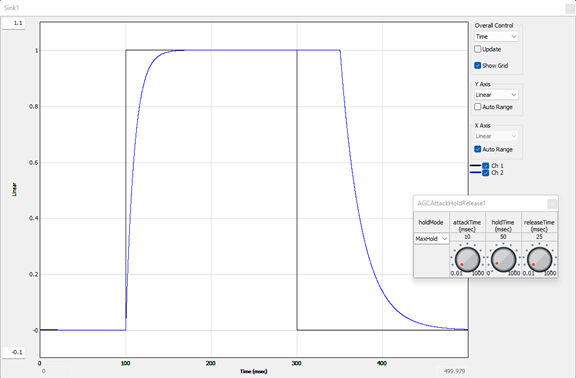Viewport: 576px width, 378px height.
Task: Open the Overall Control Time dropdown
Action: pos(496,36)
